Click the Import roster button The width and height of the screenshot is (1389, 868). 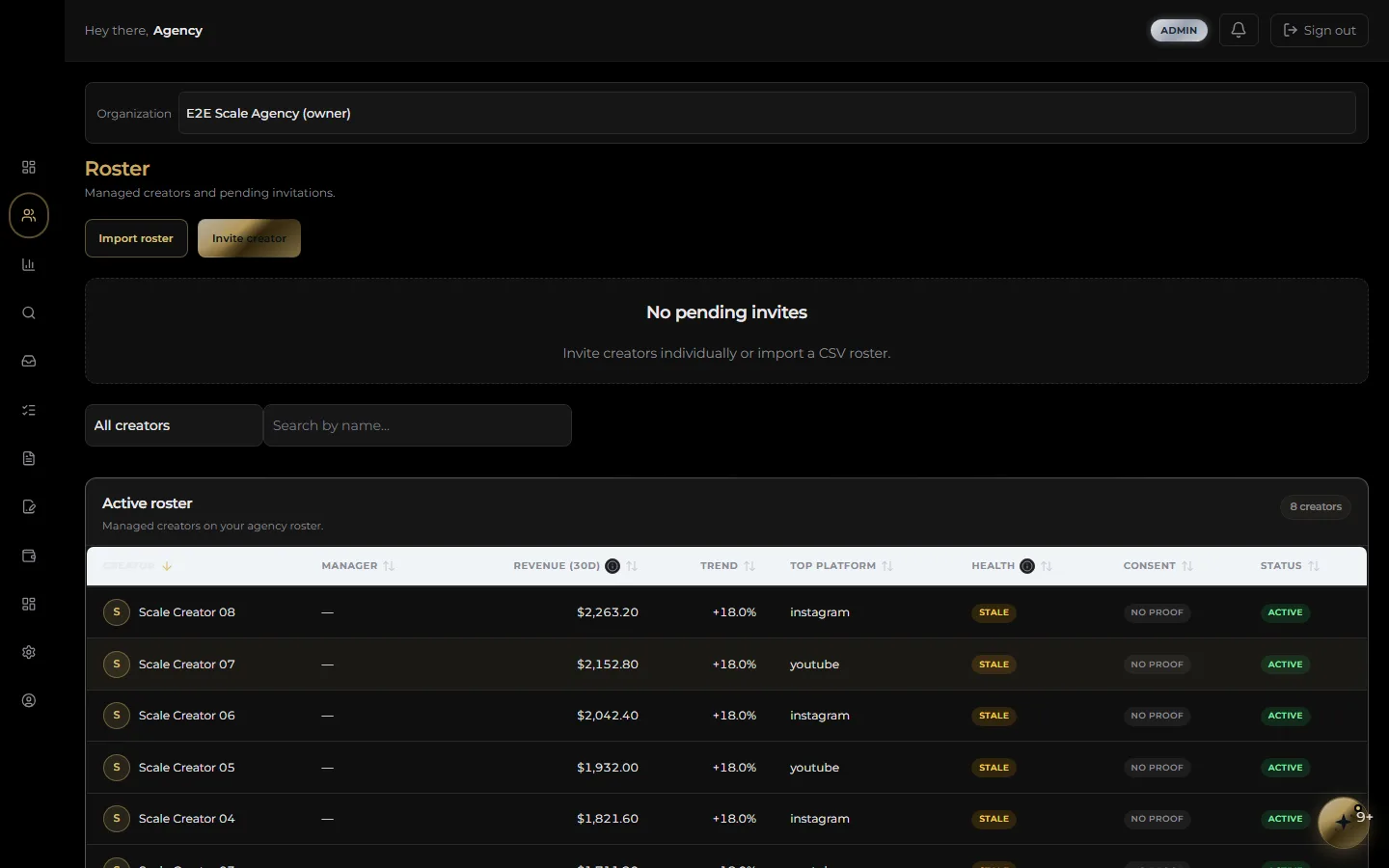click(136, 238)
